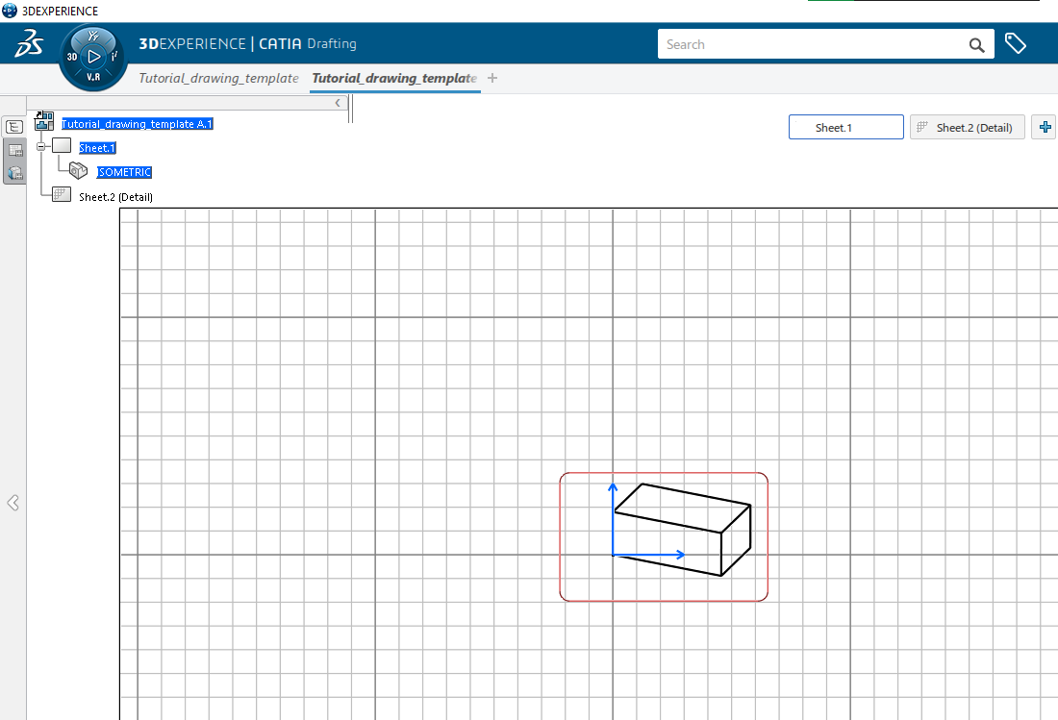1058x720 pixels.
Task: Click the Tutorial_drawing_template A.1 root icon
Action: coord(43,120)
